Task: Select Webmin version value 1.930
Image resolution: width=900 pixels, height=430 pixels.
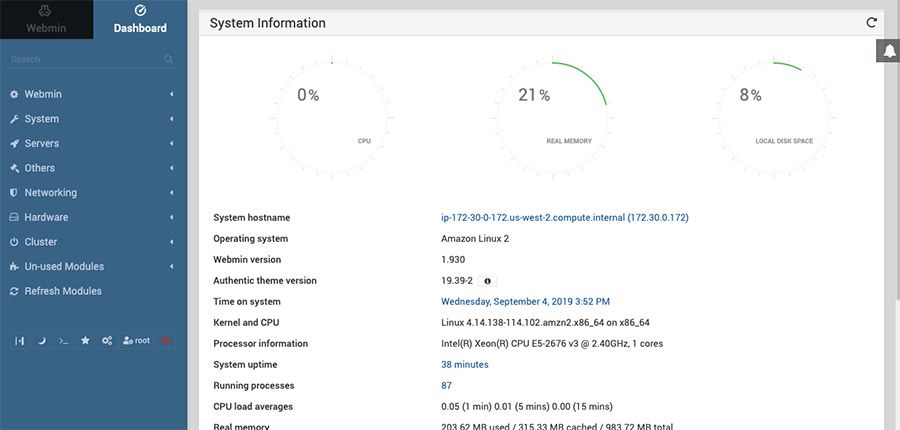Action: tap(453, 259)
